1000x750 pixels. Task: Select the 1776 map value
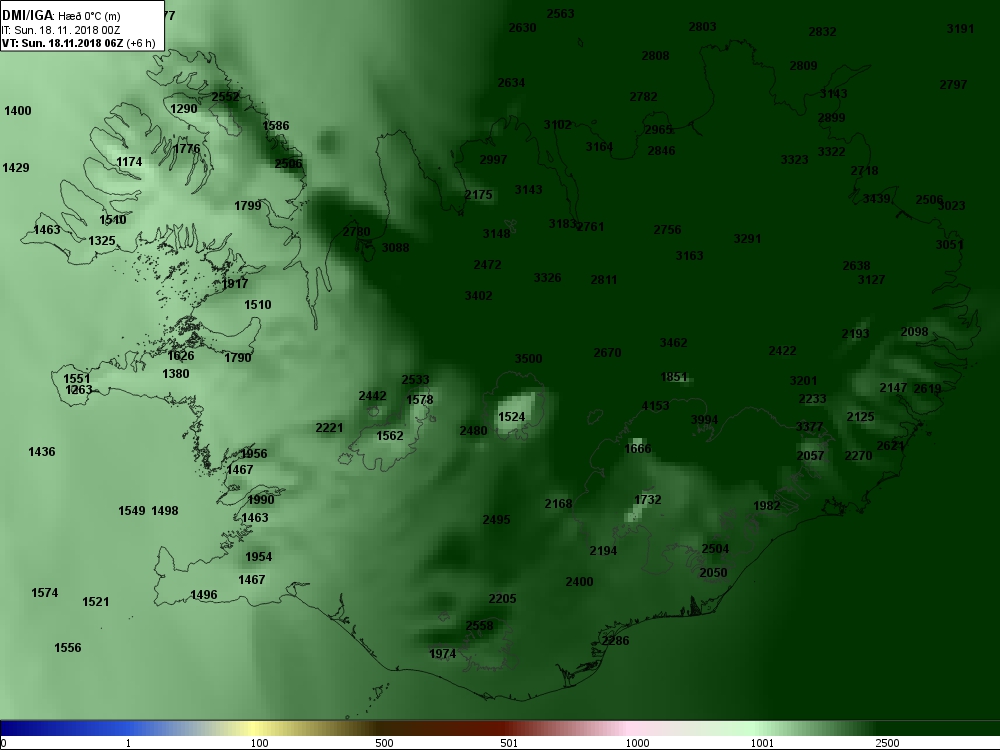(187, 149)
